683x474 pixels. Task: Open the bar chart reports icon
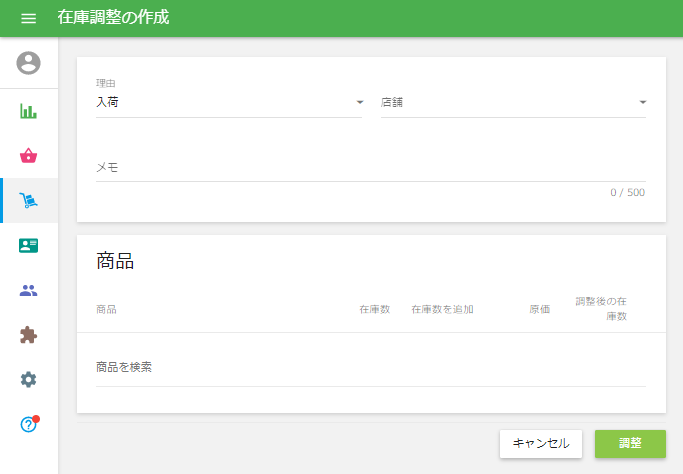point(29,111)
